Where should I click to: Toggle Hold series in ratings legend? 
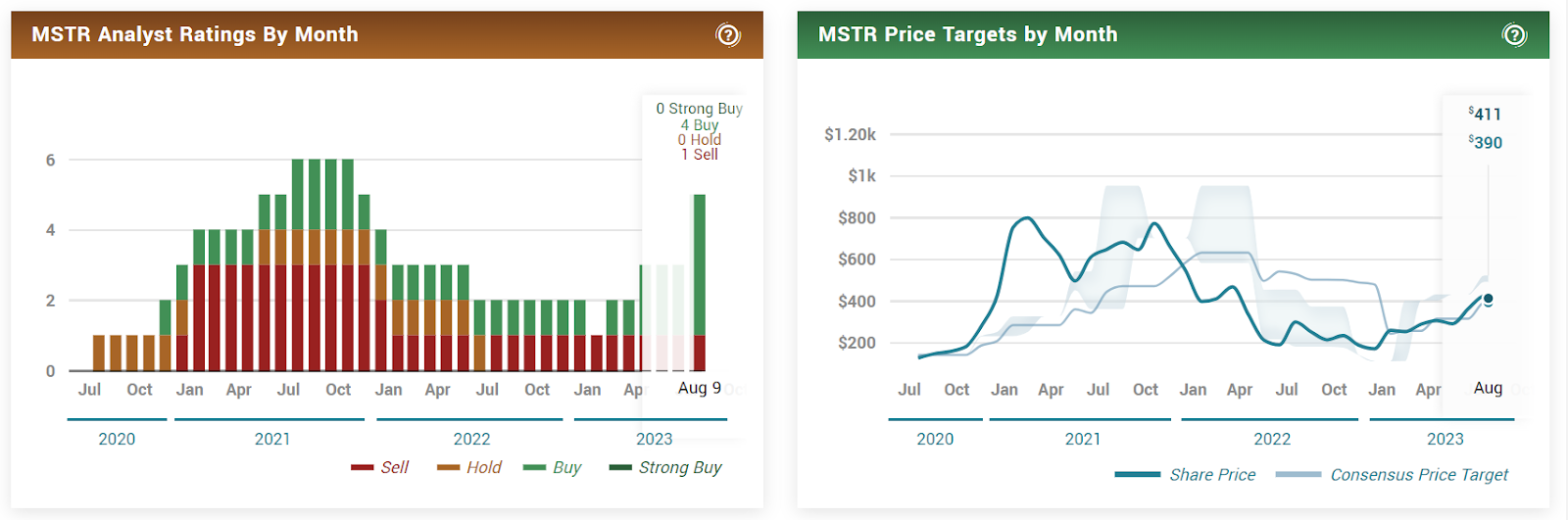pos(469,467)
